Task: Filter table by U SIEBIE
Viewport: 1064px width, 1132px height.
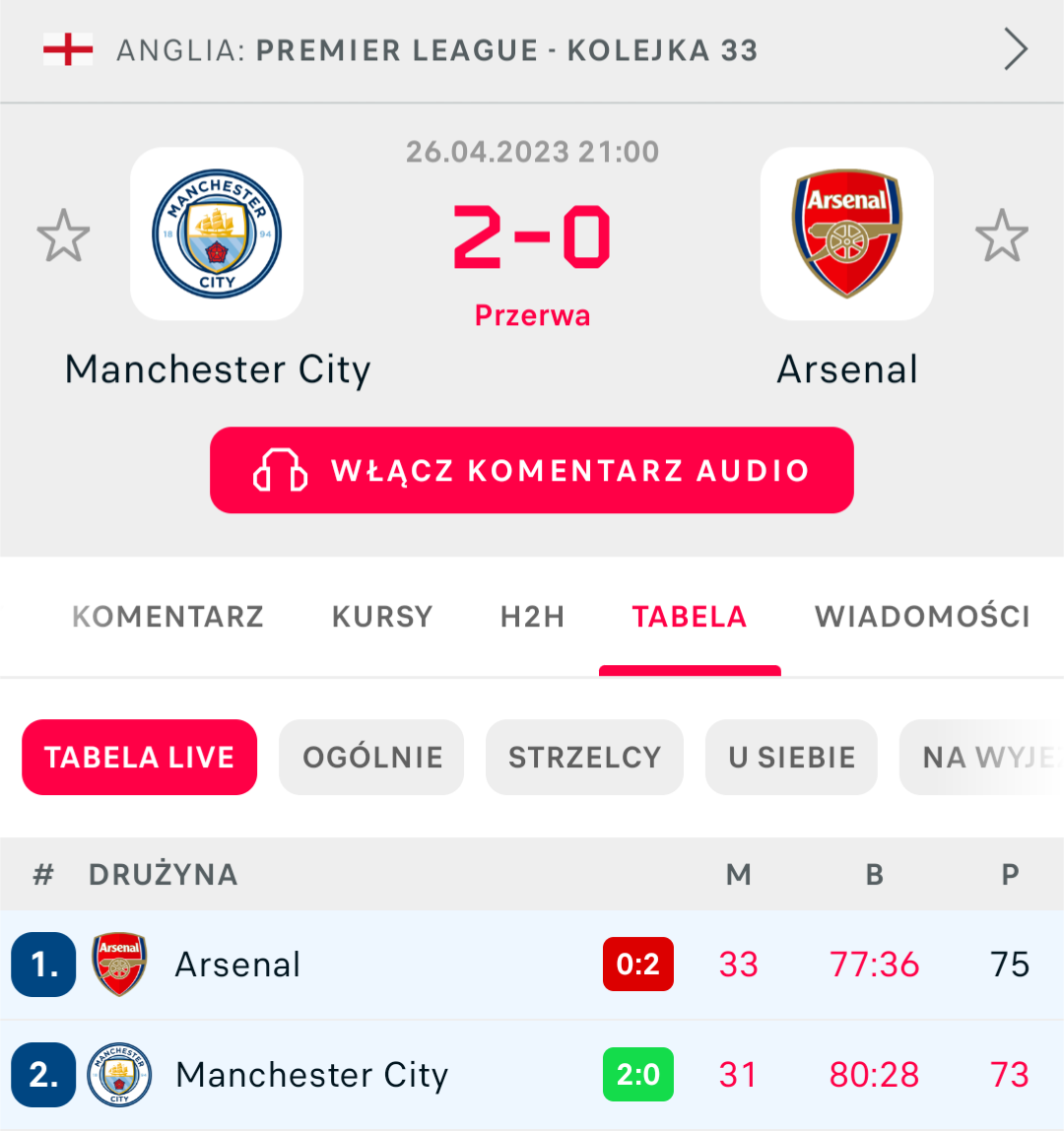Action: 791,757
